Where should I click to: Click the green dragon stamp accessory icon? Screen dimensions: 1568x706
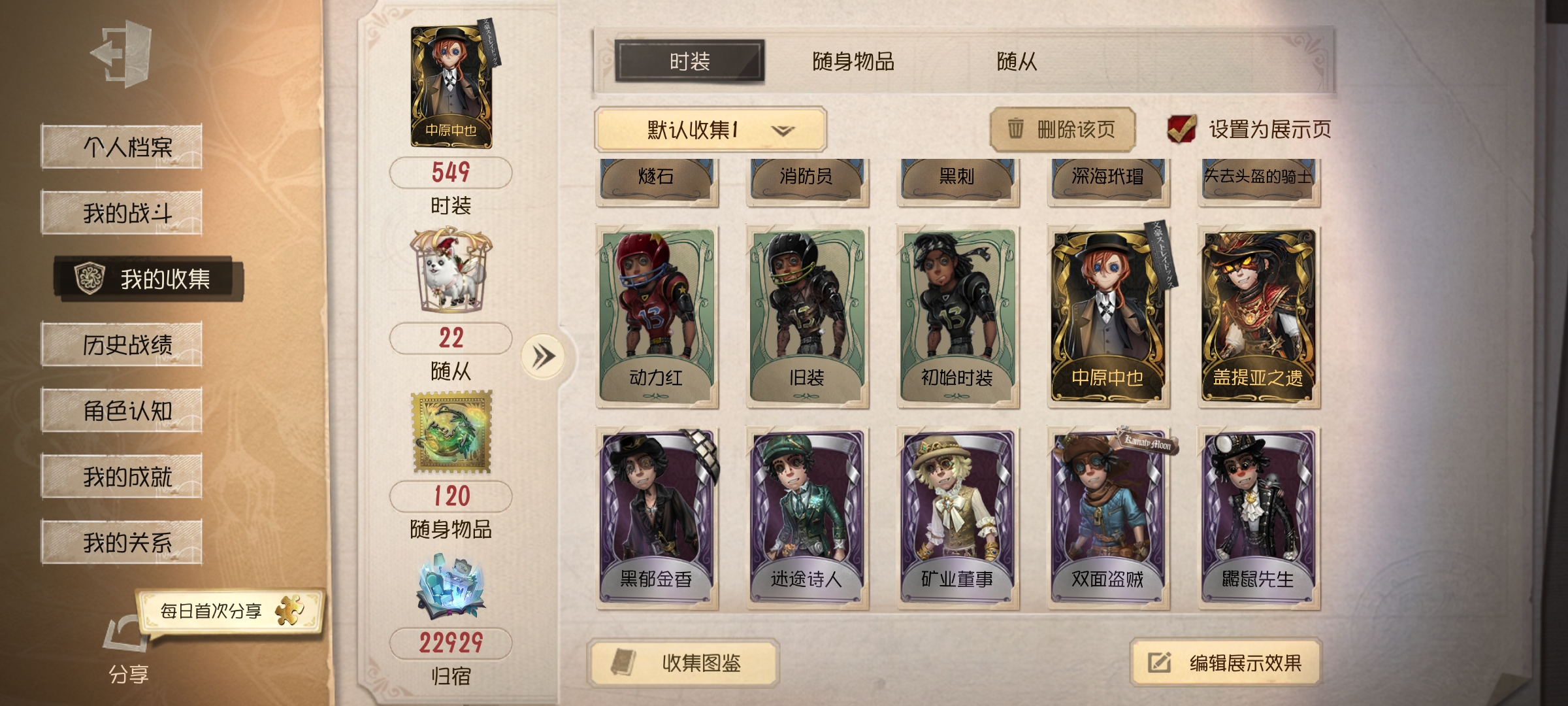click(451, 431)
